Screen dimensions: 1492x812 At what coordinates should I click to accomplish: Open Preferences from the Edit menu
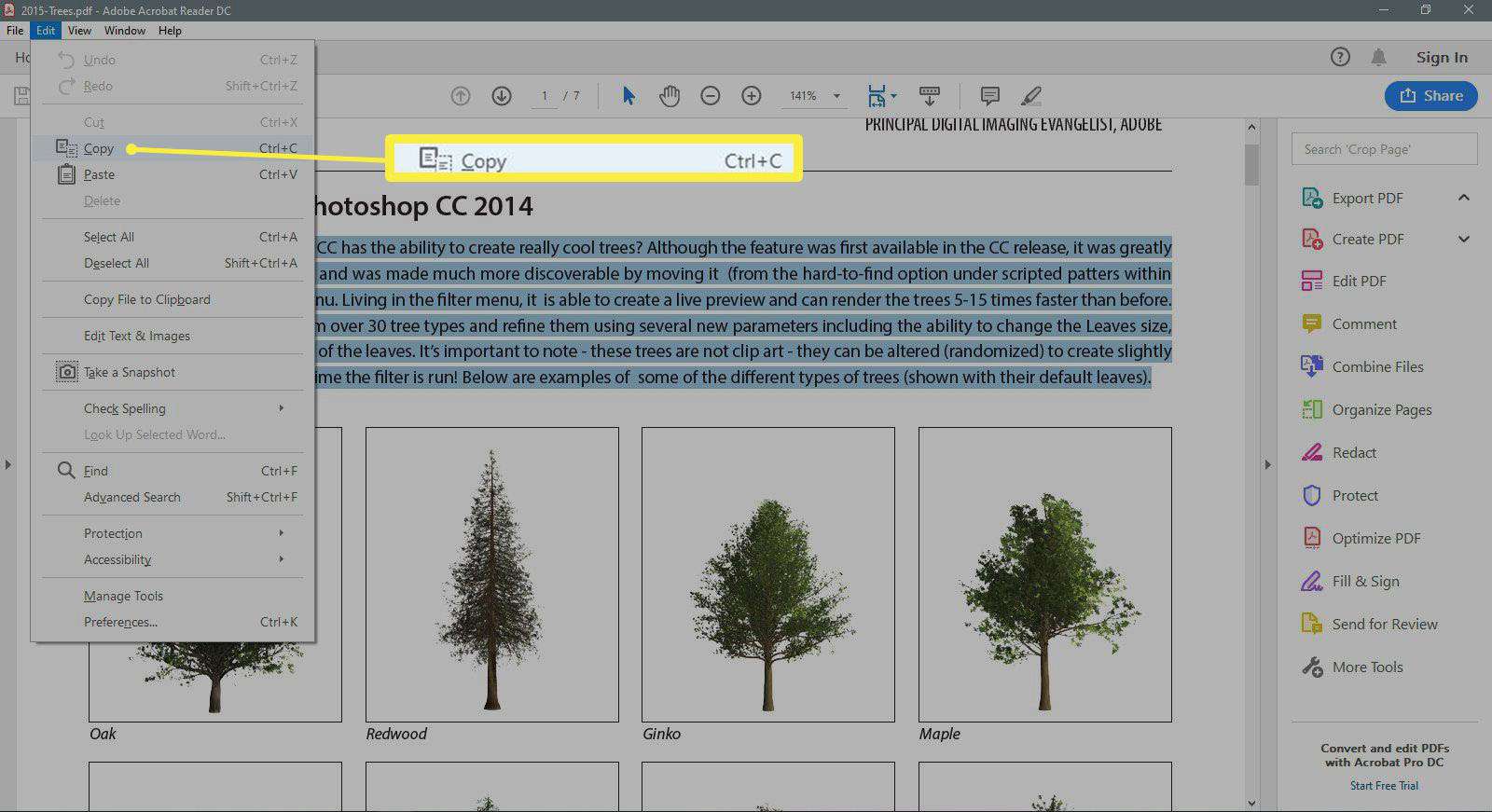(173, 622)
